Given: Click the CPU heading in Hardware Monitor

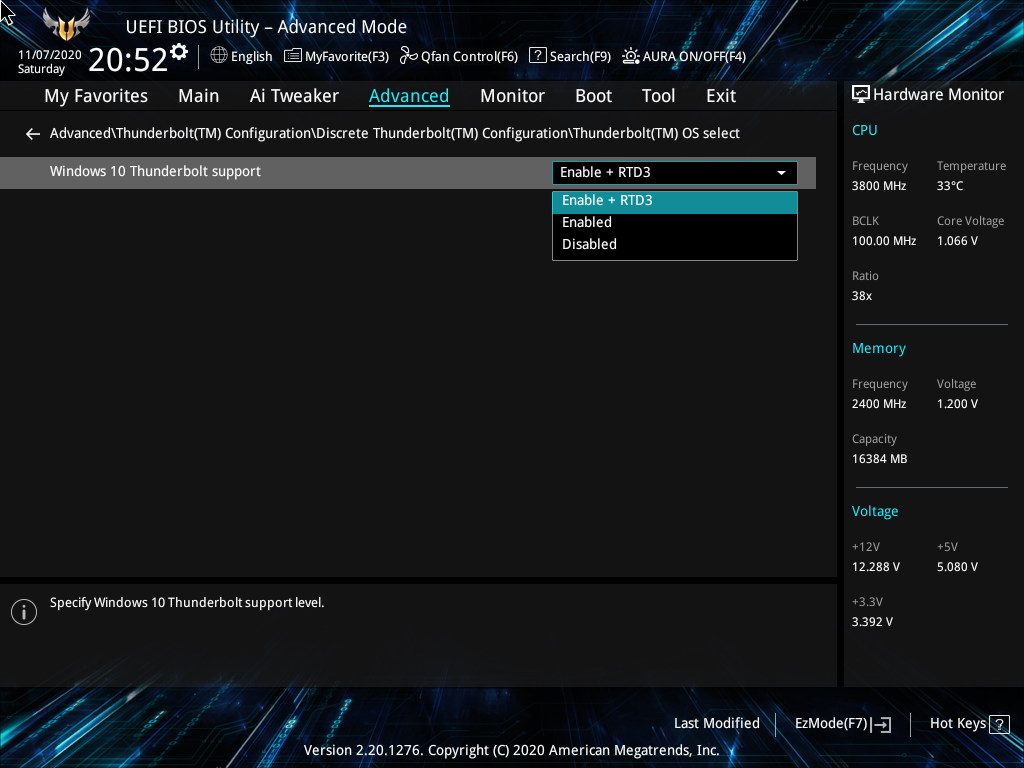Looking at the screenshot, I should [x=864, y=130].
